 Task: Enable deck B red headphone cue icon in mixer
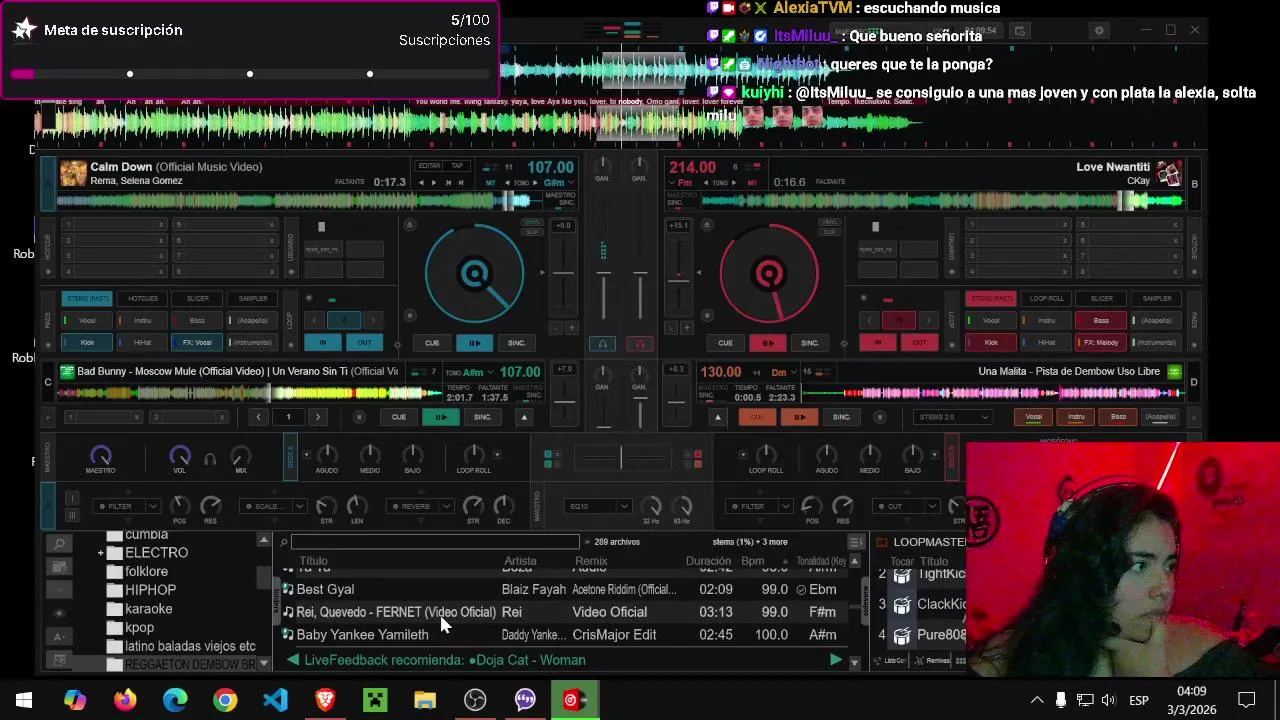click(x=640, y=343)
